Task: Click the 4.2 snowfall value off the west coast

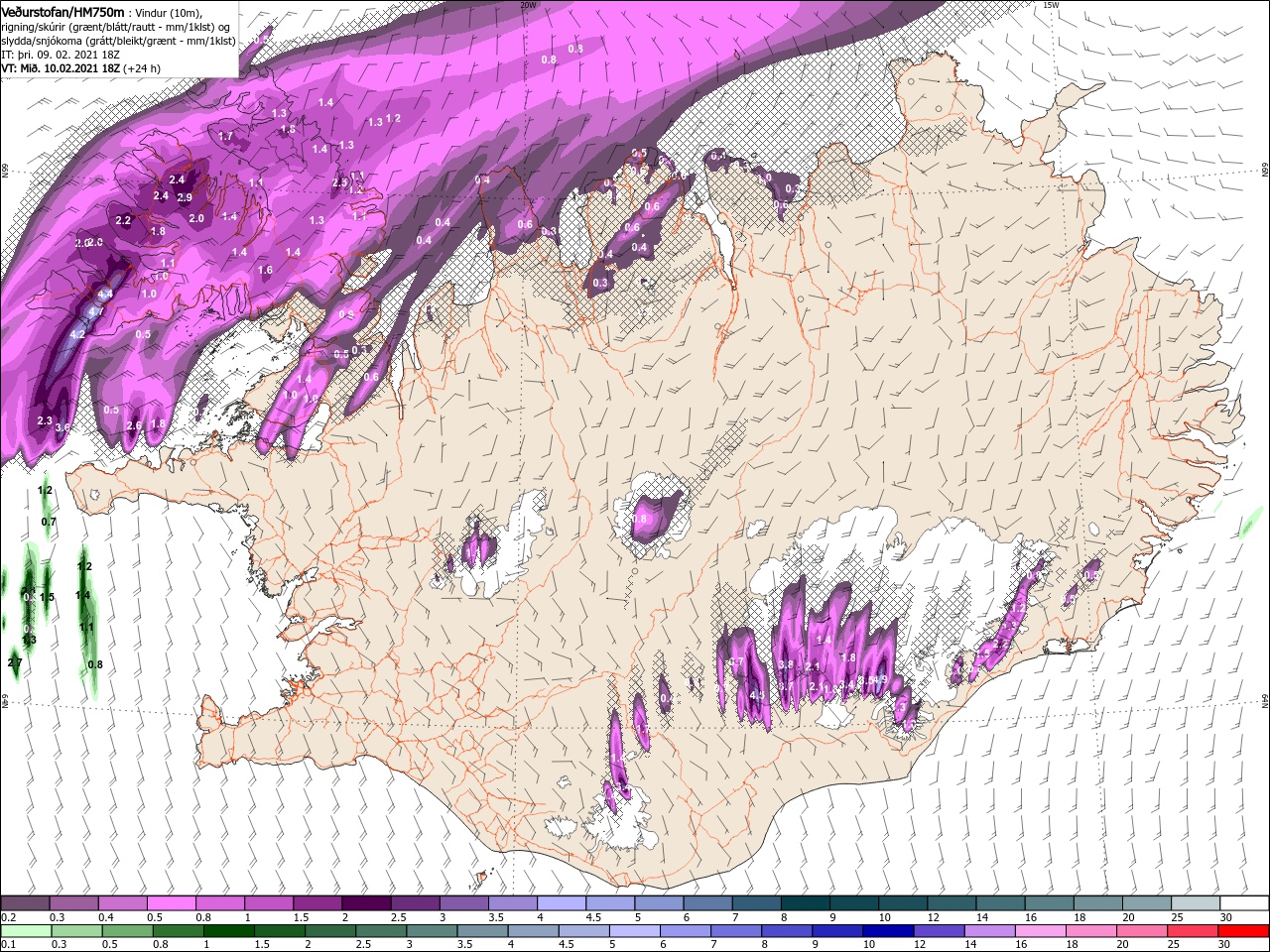Action: [77, 334]
